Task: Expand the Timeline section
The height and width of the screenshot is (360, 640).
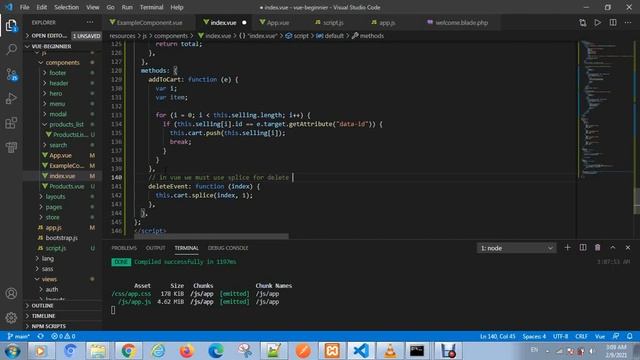Action: point(43,316)
